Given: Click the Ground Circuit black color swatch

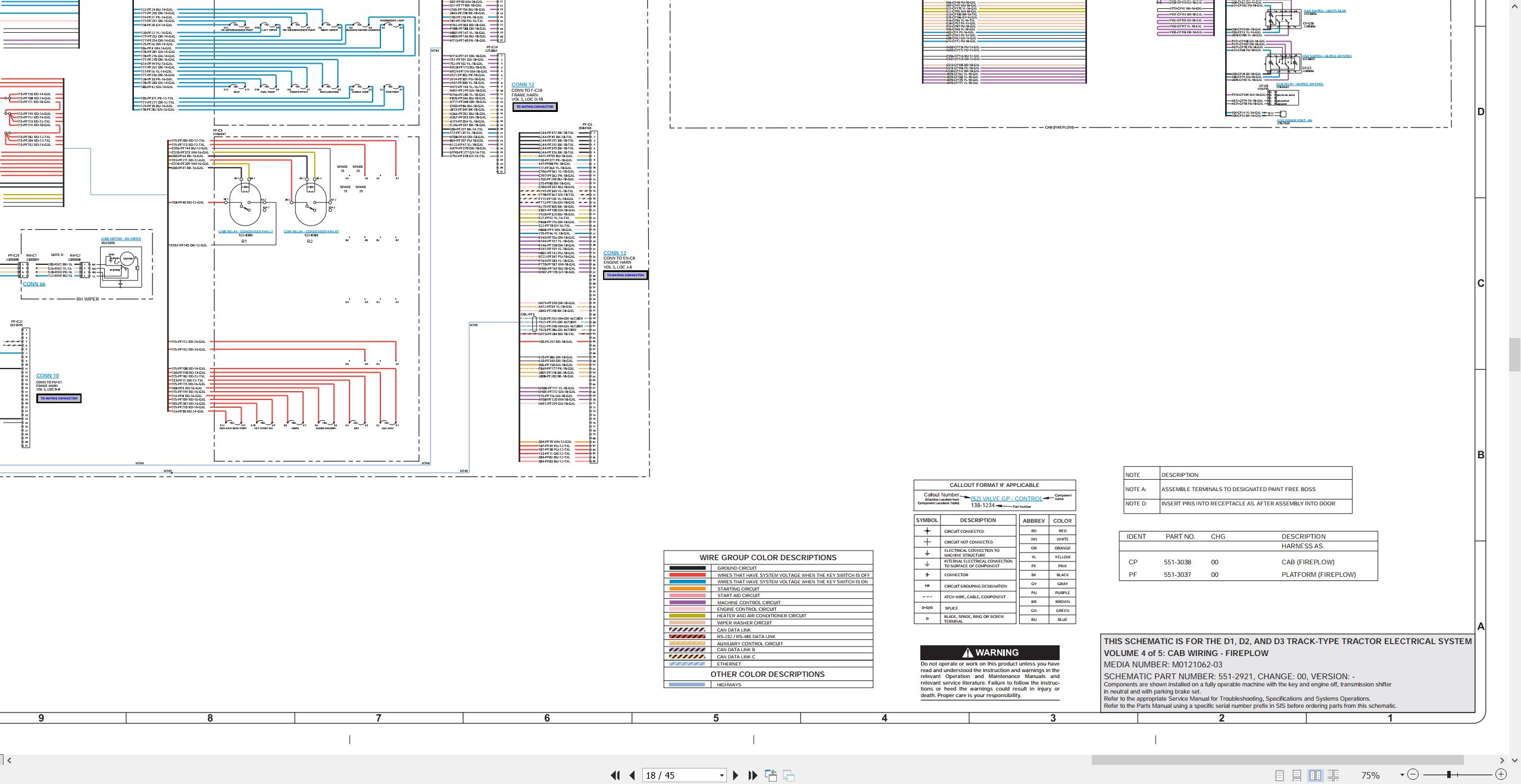Looking at the screenshot, I should [687, 568].
